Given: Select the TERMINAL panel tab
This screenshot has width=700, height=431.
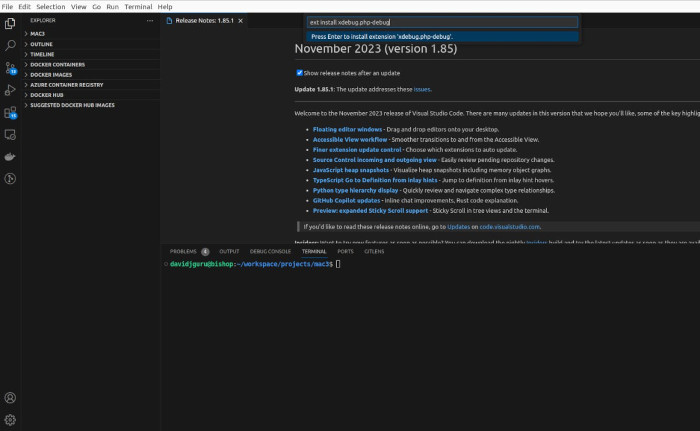Looking at the screenshot, I should [314, 251].
